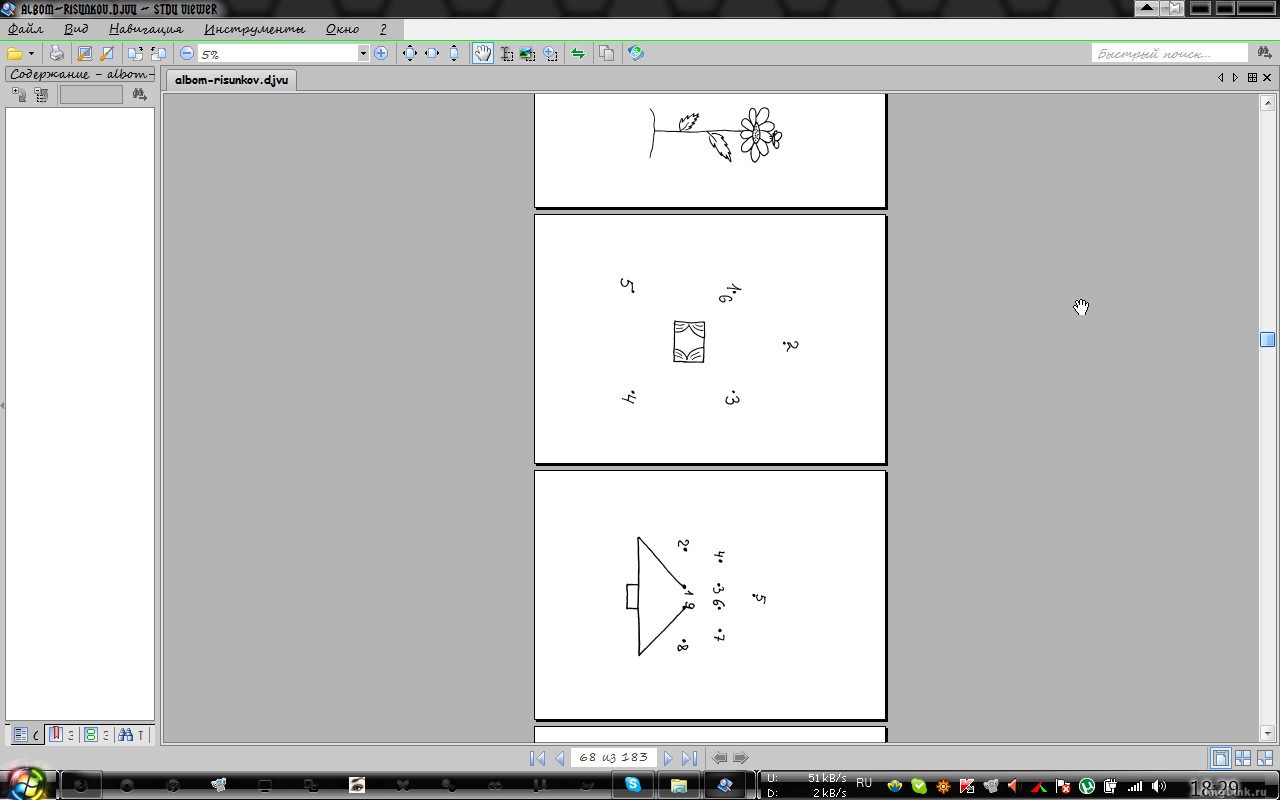Click the vertical scrollbar thumb
The image size is (1280, 800).
tap(1267, 340)
